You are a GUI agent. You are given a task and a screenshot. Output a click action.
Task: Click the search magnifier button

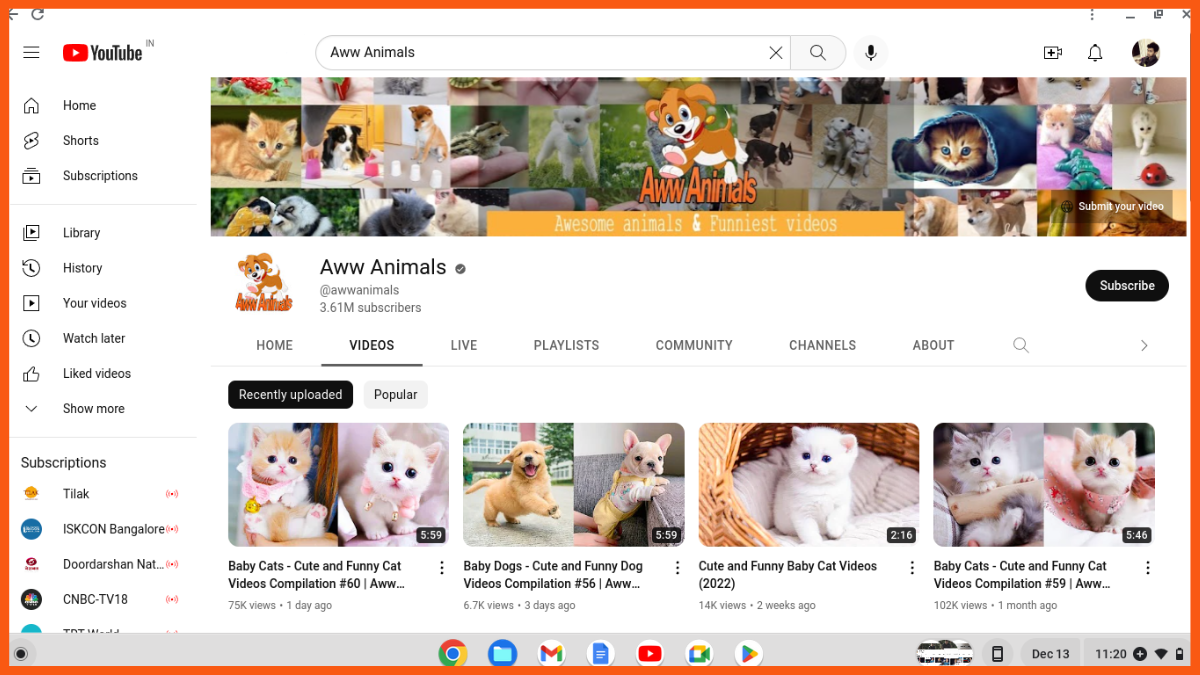point(818,53)
